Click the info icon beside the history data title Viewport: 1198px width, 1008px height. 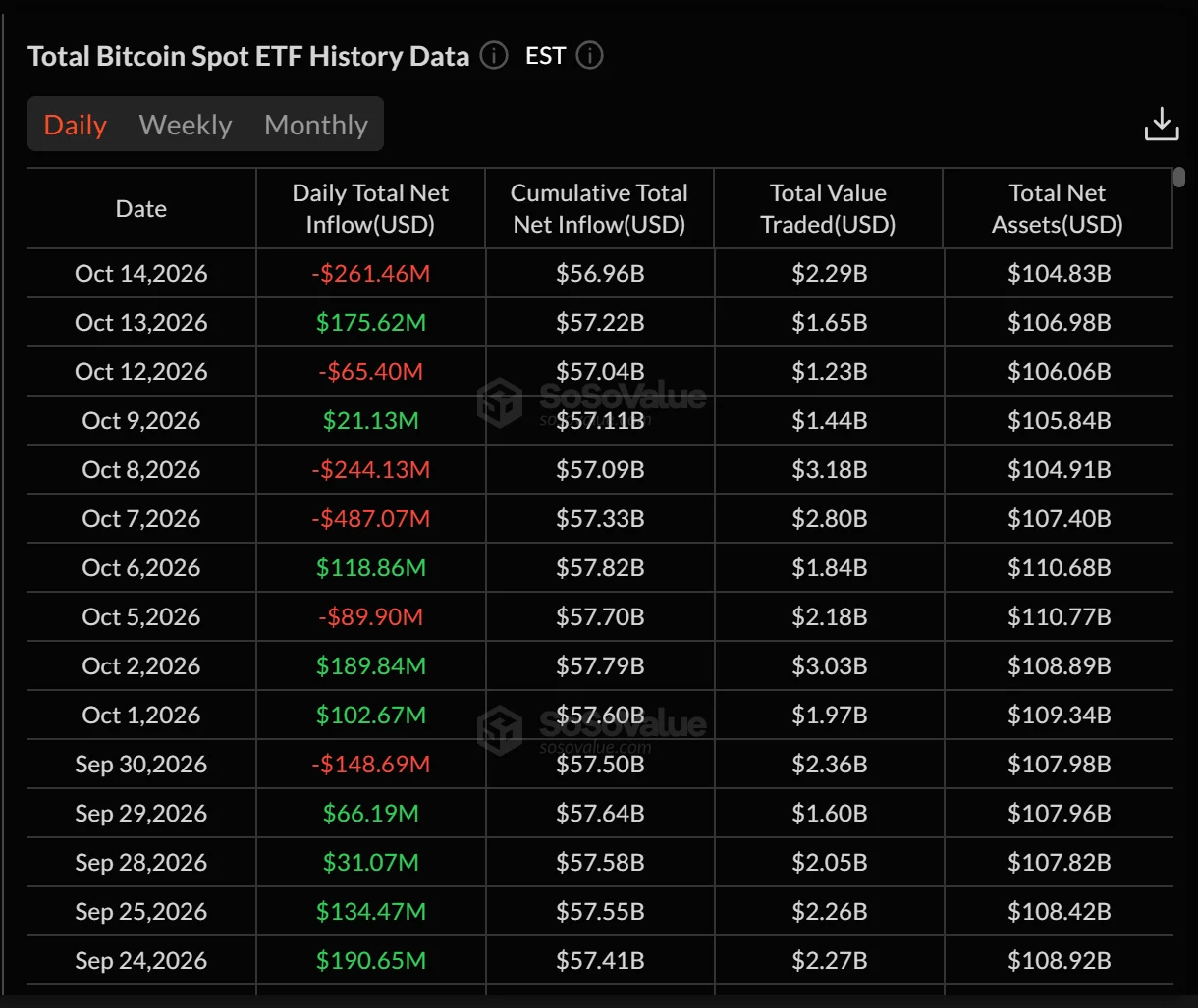(x=494, y=56)
